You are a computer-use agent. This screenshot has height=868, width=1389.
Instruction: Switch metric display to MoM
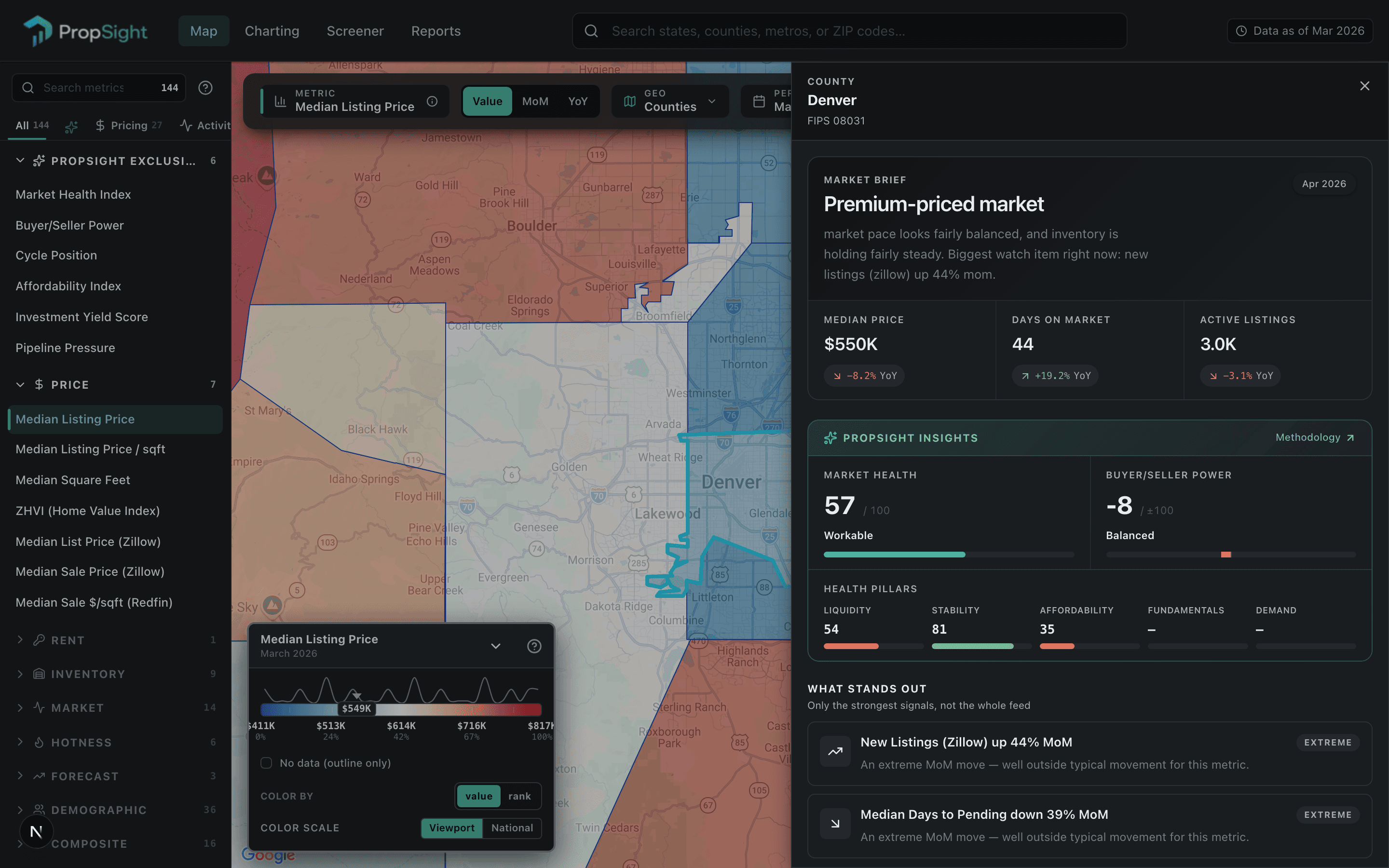535,102
